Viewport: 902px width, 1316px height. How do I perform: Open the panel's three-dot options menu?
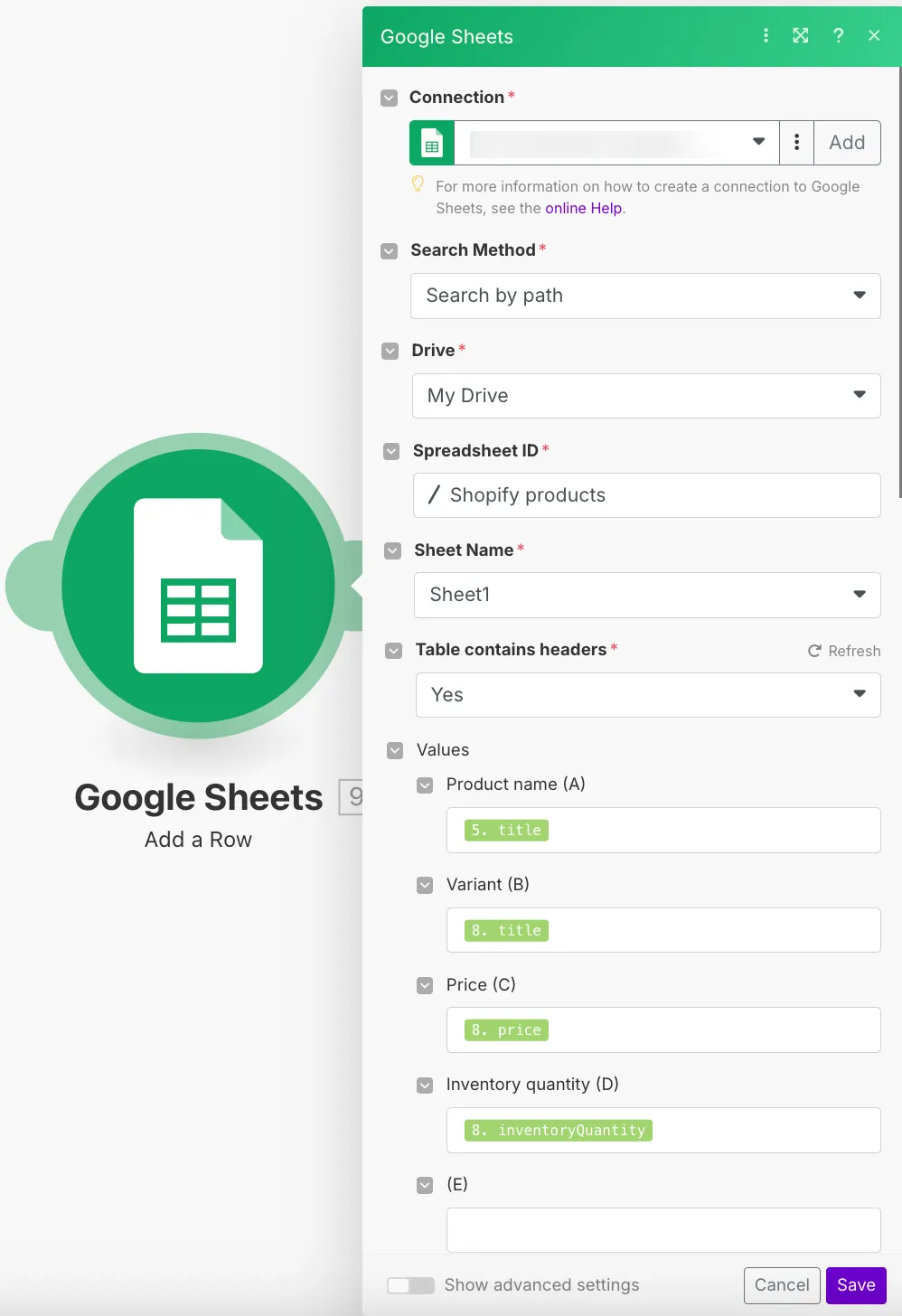point(766,35)
